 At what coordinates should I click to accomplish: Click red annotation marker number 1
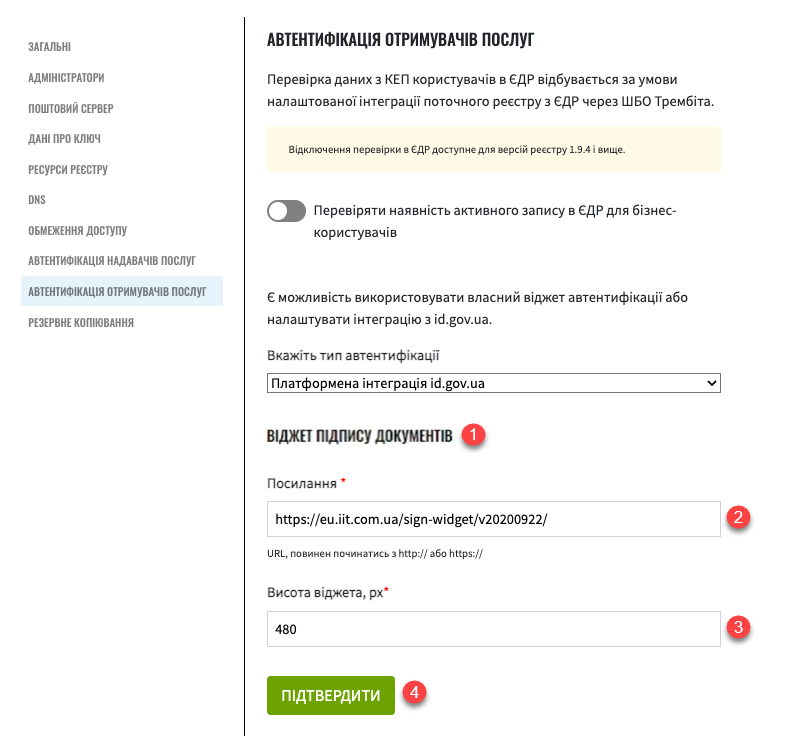(474, 435)
